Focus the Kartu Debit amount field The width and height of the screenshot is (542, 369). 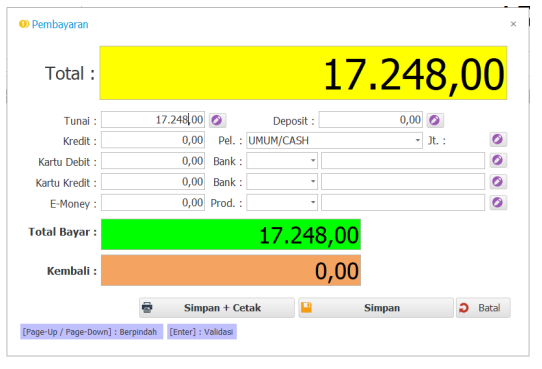(x=153, y=161)
